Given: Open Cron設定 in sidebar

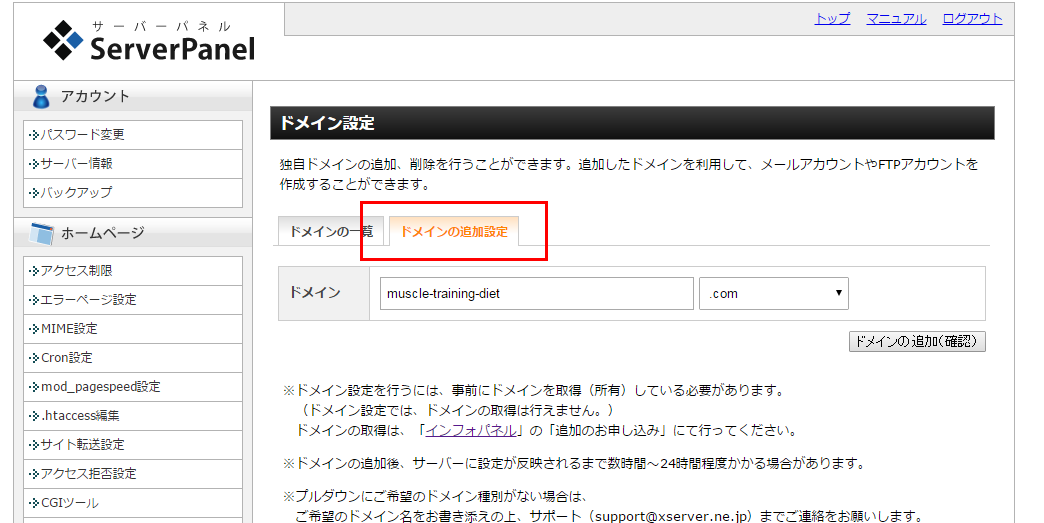Looking at the screenshot, I should (x=69, y=358).
